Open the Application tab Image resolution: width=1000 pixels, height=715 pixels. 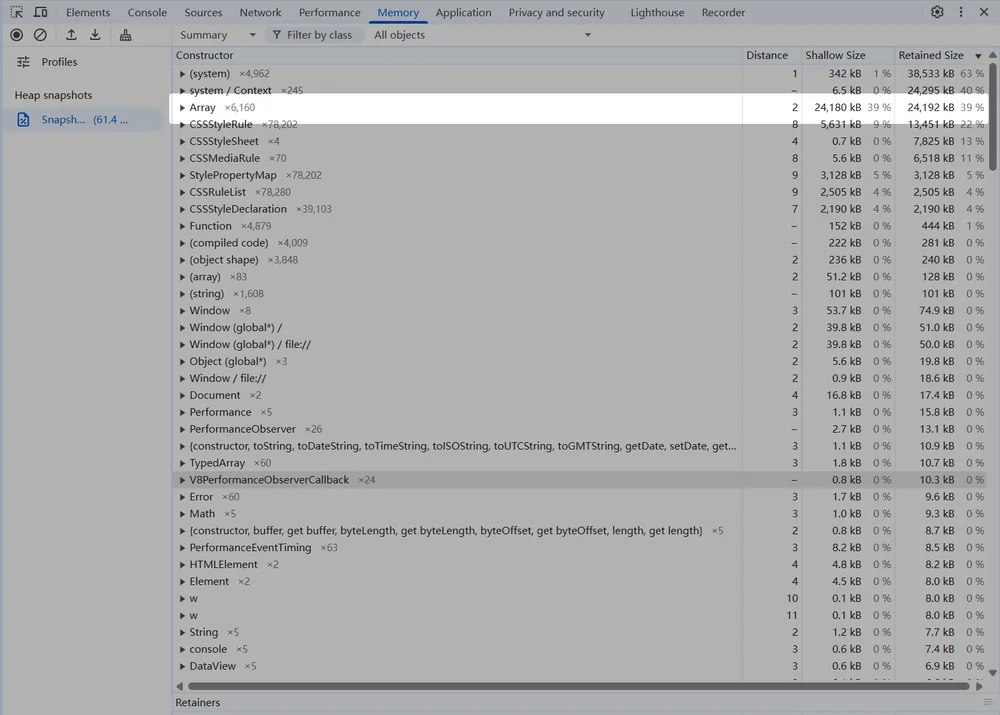(464, 12)
